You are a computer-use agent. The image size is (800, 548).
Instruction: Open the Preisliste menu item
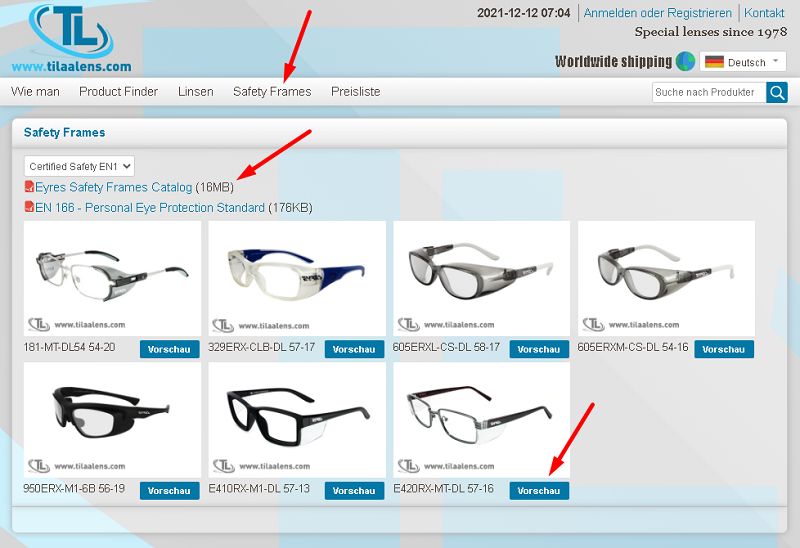pos(356,91)
